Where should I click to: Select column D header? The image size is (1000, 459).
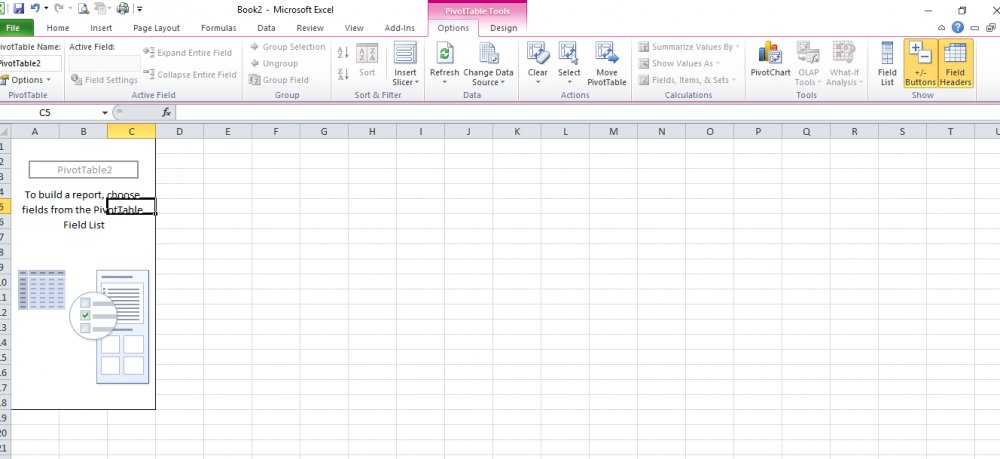tap(179, 131)
